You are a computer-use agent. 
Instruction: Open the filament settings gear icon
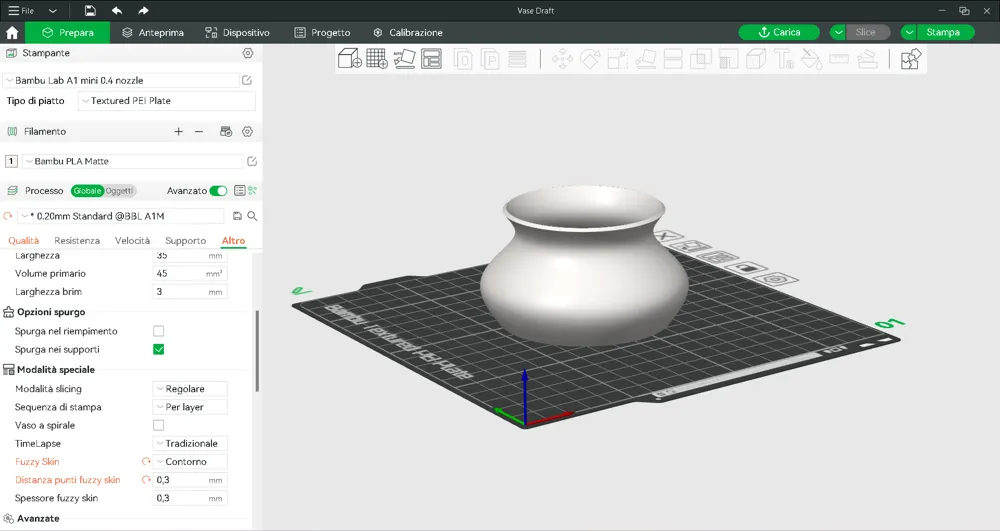click(247, 131)
